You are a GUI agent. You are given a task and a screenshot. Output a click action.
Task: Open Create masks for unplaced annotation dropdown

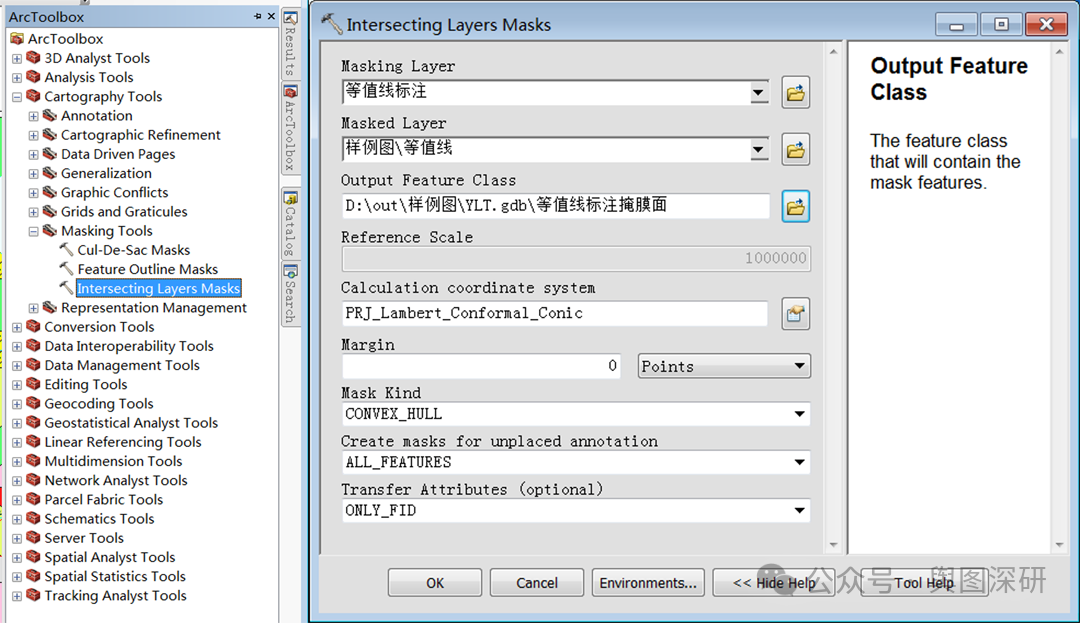799,463
